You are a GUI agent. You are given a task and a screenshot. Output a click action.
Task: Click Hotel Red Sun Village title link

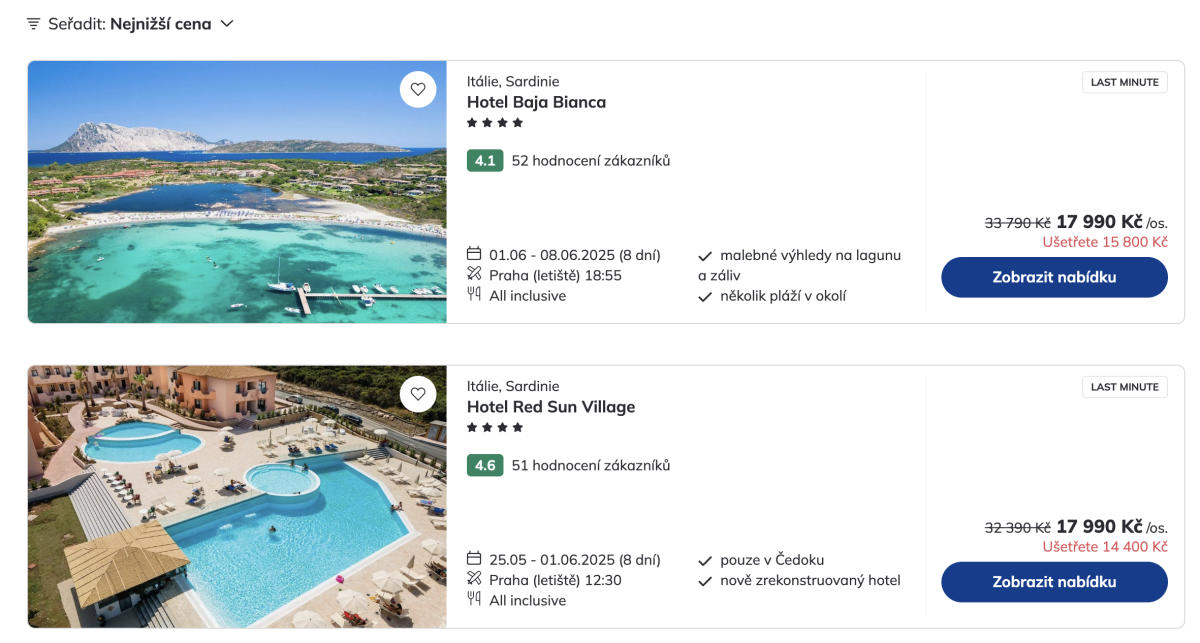551,407
